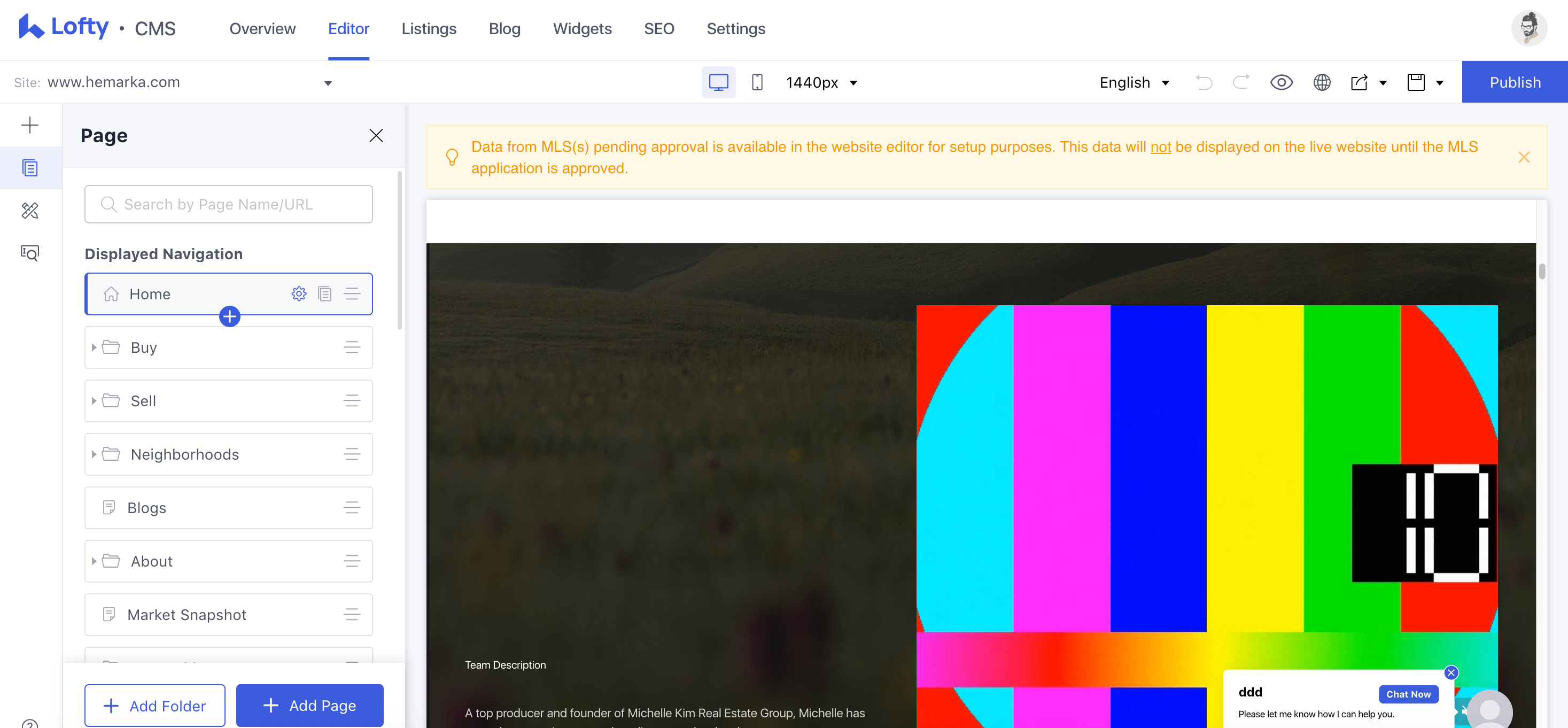Open the Listings tab
This screenshot has height=728, width=1568.
[429, 29]
